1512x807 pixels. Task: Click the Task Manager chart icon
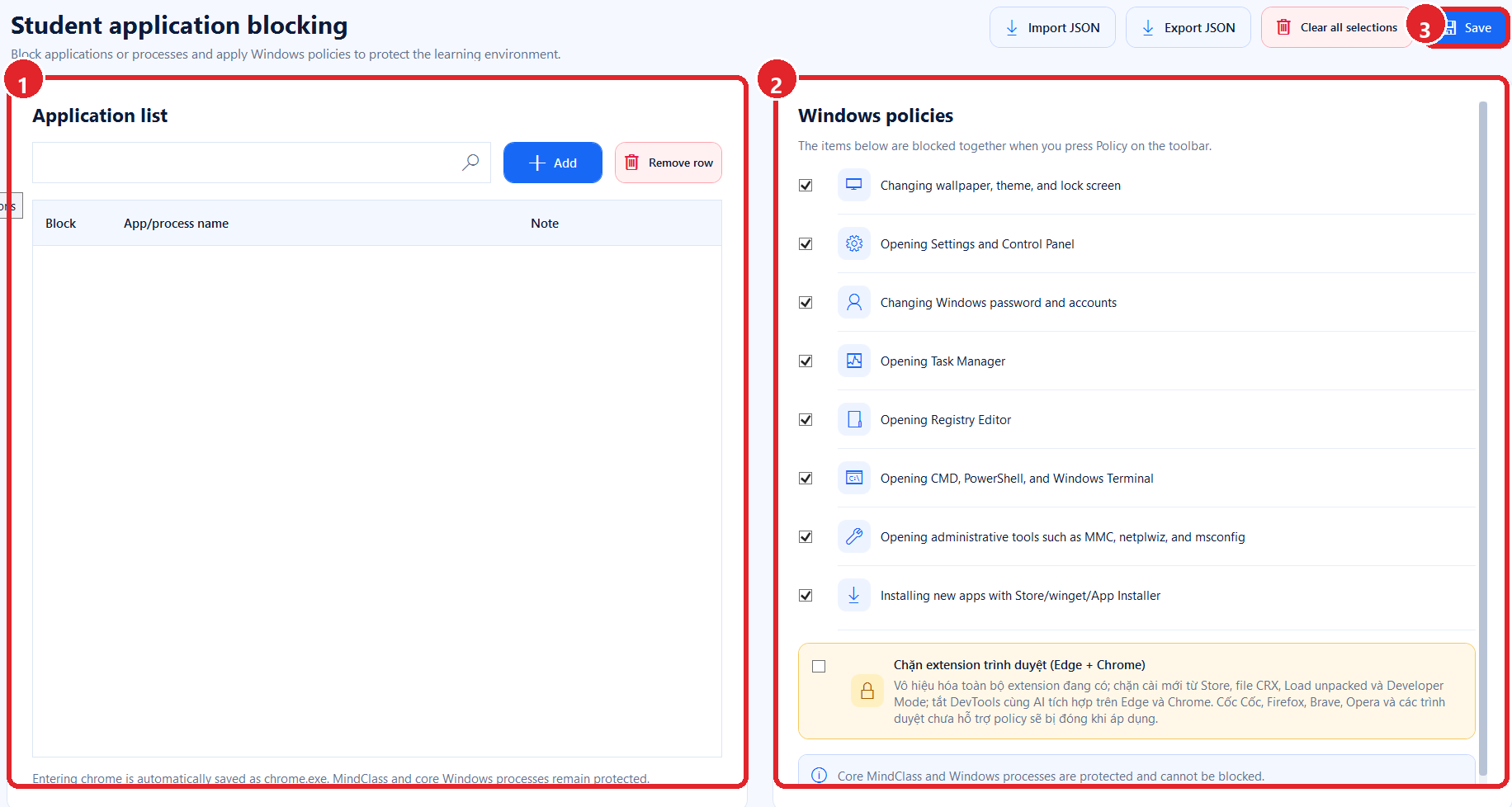pos(854,361)
